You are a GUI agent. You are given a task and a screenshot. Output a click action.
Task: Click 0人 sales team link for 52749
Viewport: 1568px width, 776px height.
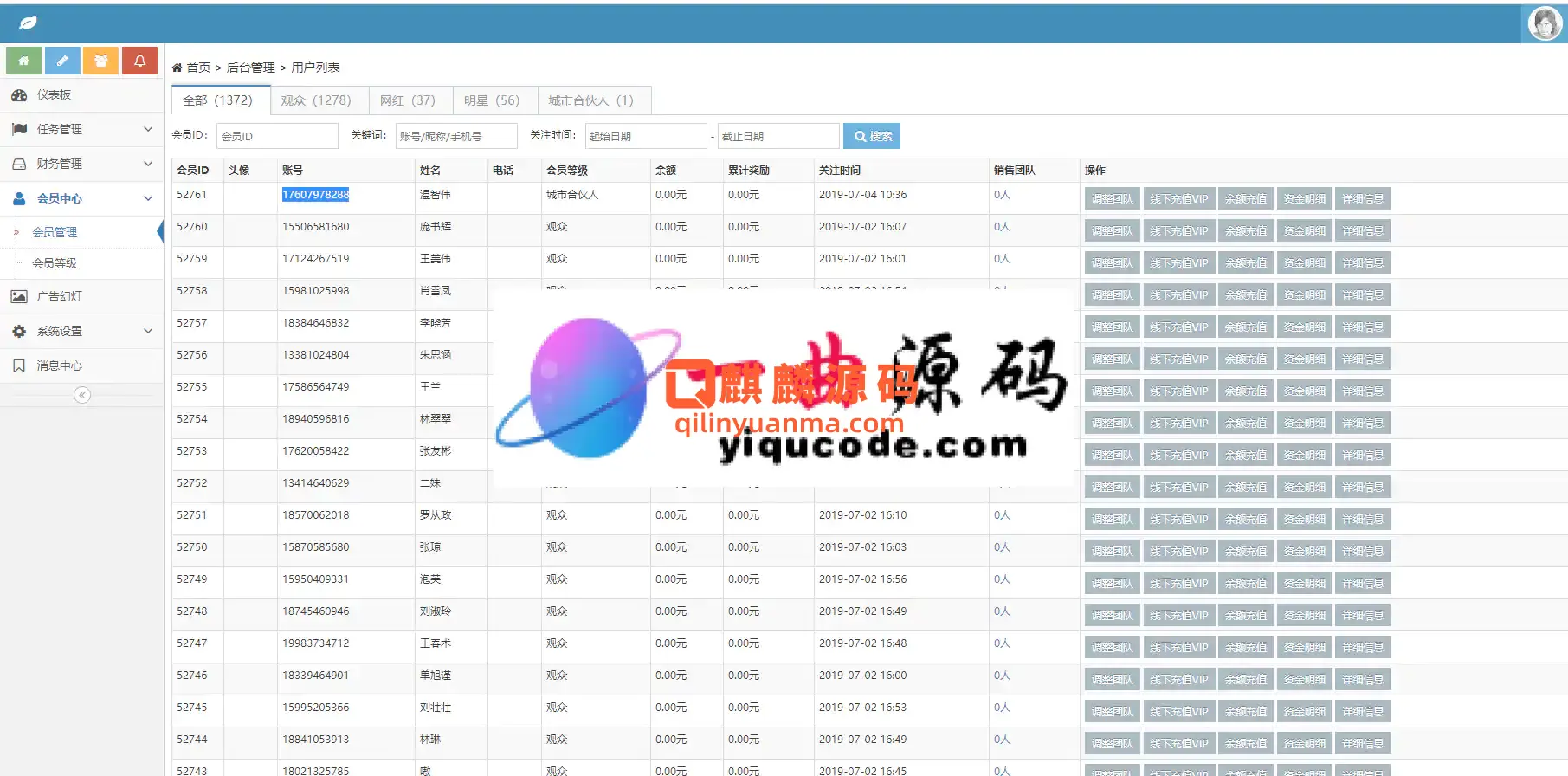(x=1002, y=579)
